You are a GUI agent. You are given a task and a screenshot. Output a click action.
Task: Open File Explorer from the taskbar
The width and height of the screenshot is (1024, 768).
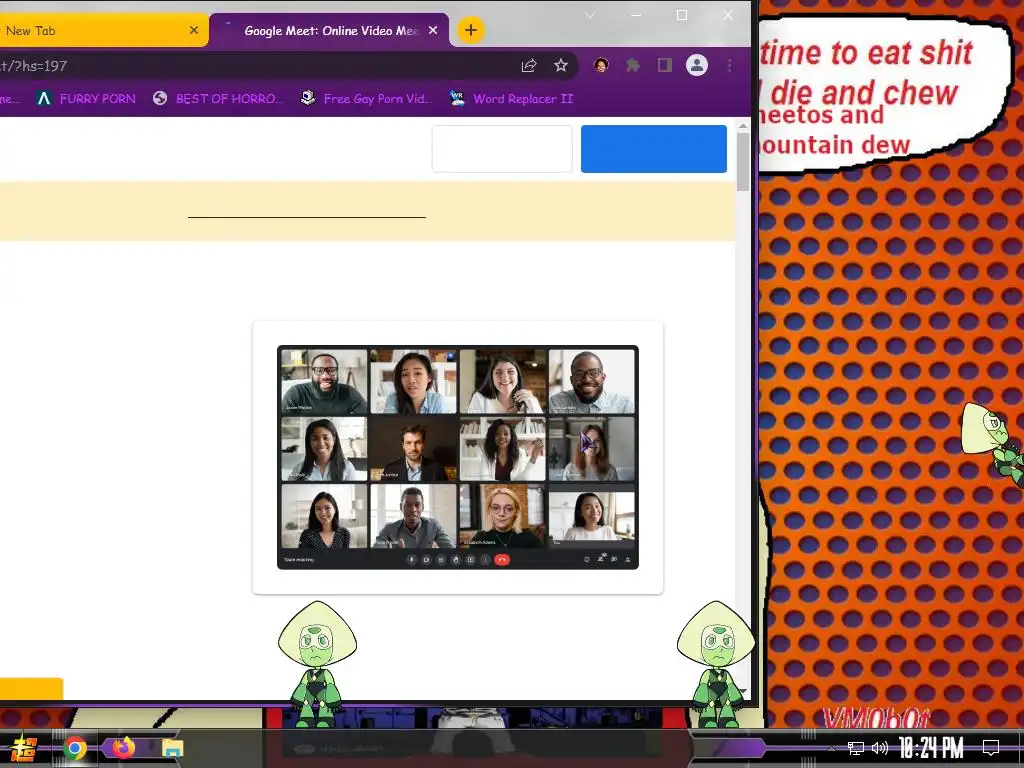pyautogui.click(x=172, y=748)
